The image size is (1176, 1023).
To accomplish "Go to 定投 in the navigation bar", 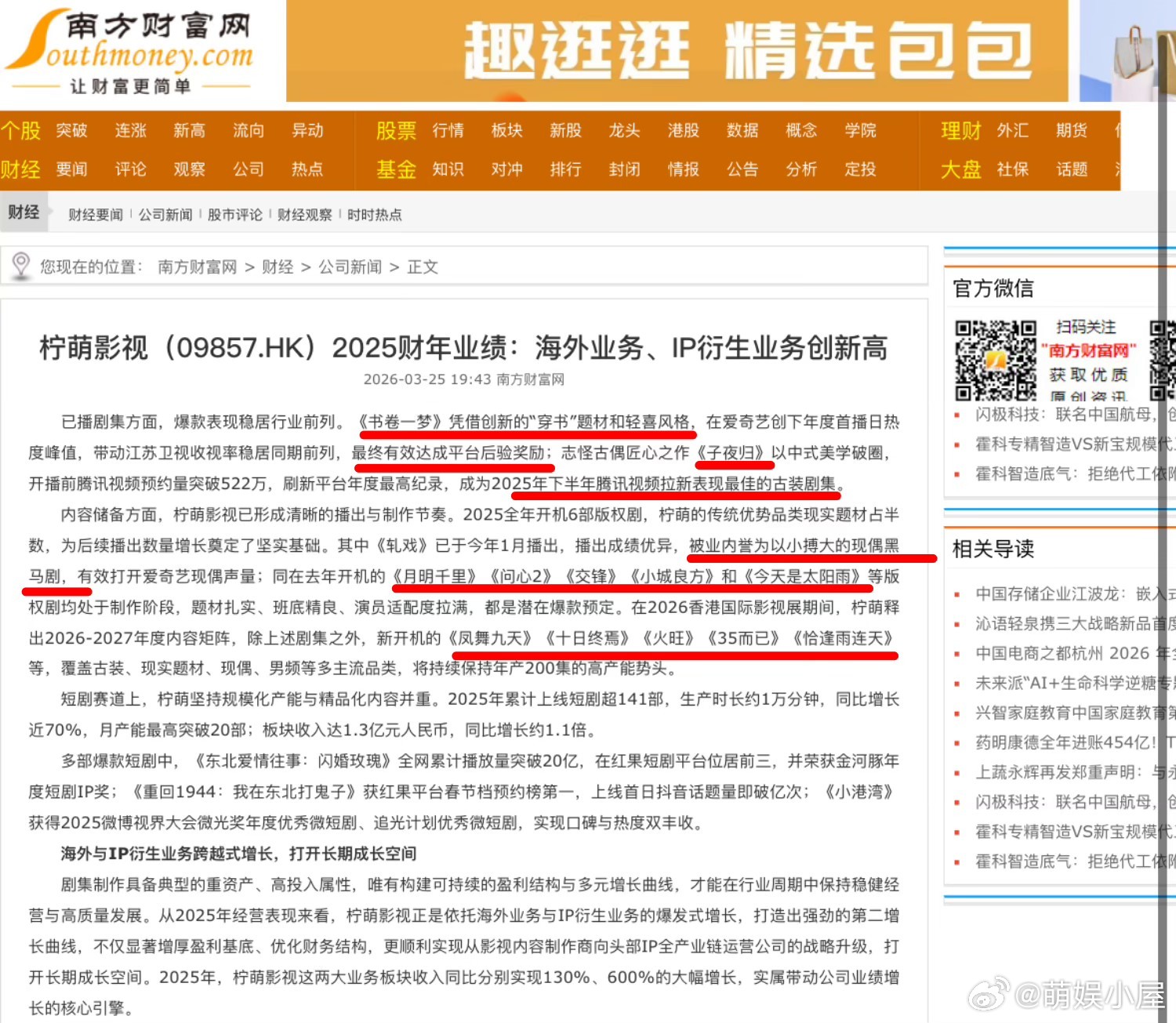I will 861,169.
